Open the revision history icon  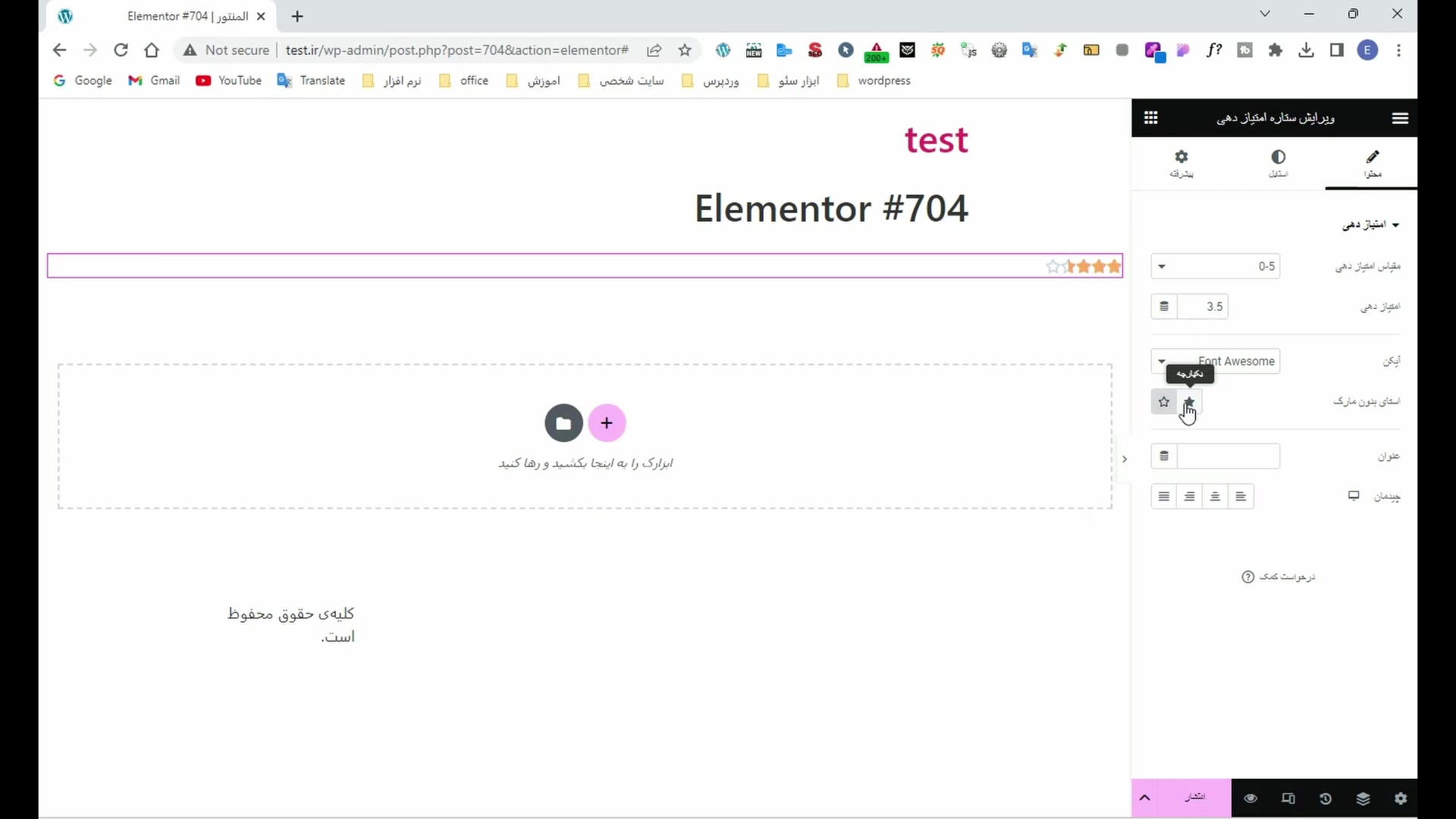click(x=1326, y=799)
